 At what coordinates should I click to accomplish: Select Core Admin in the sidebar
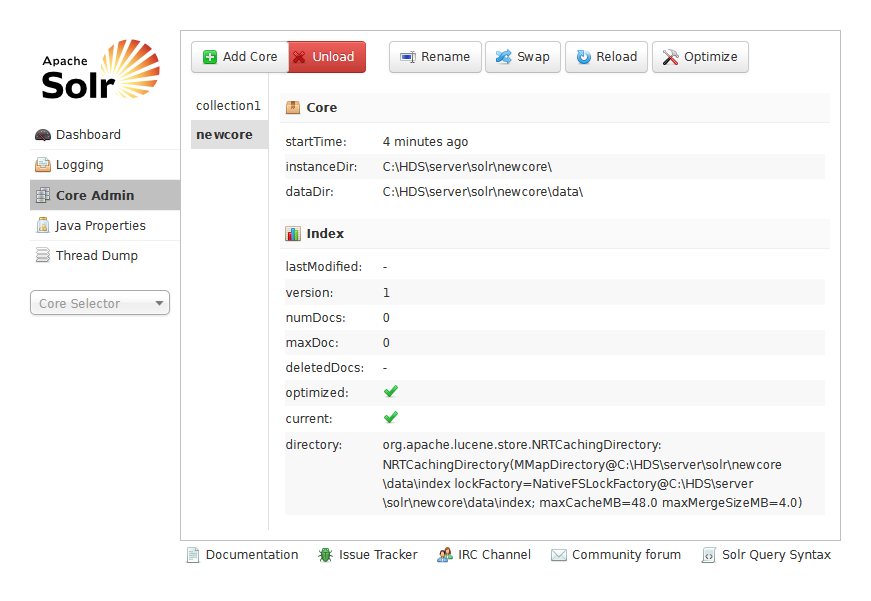click(x=105, y=196)
